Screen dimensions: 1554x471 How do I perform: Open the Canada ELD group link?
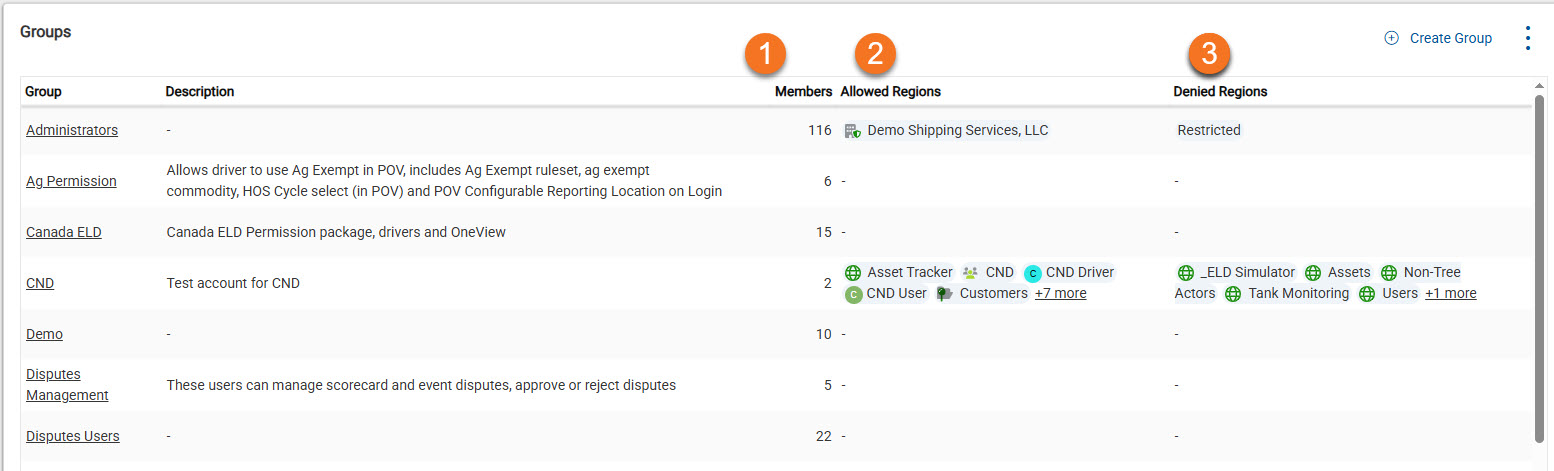tap(64, 232)
